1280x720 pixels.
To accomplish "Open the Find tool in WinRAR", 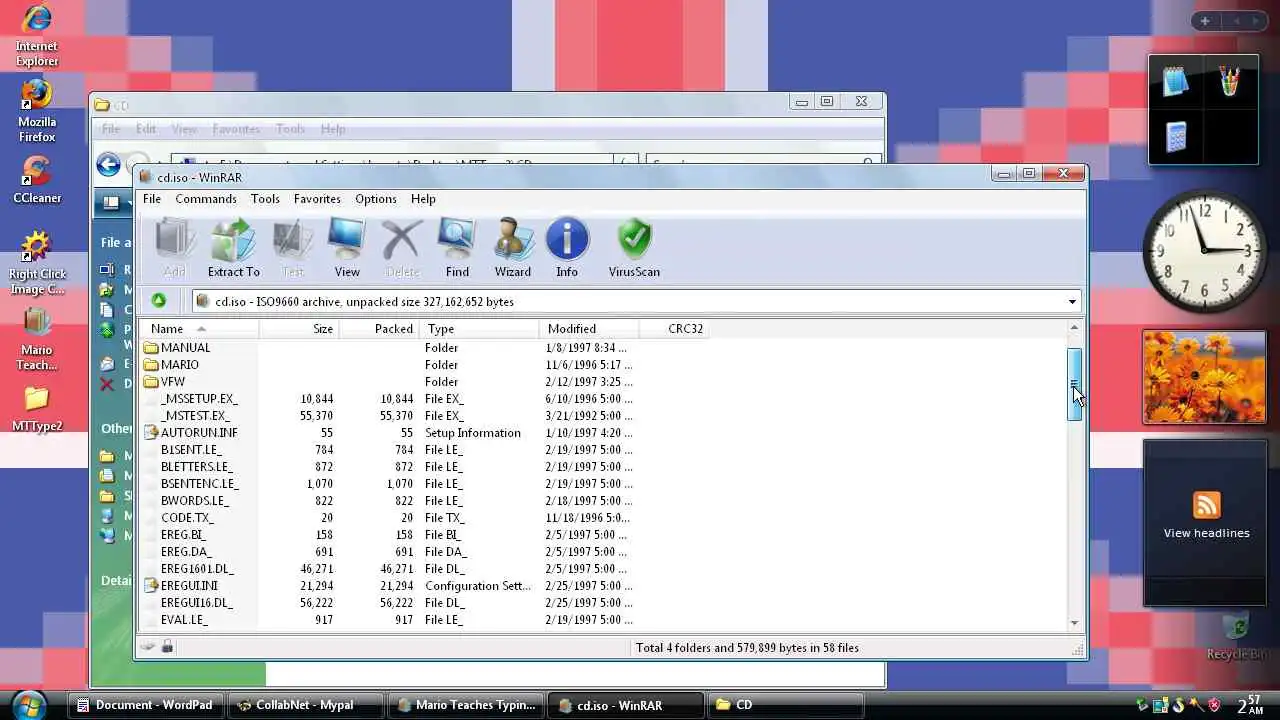I will click(x=457, y=248).
